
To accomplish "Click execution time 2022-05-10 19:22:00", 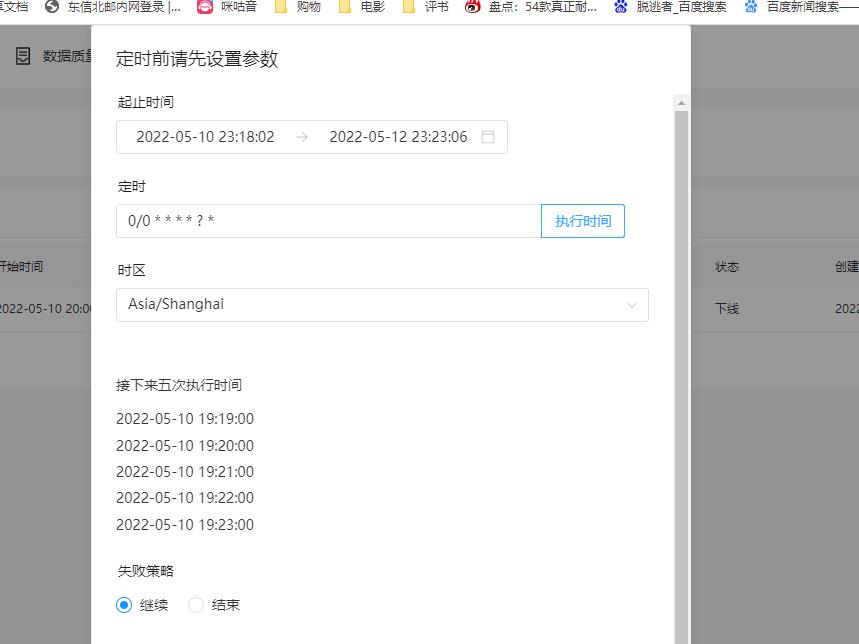I will 185,498.
